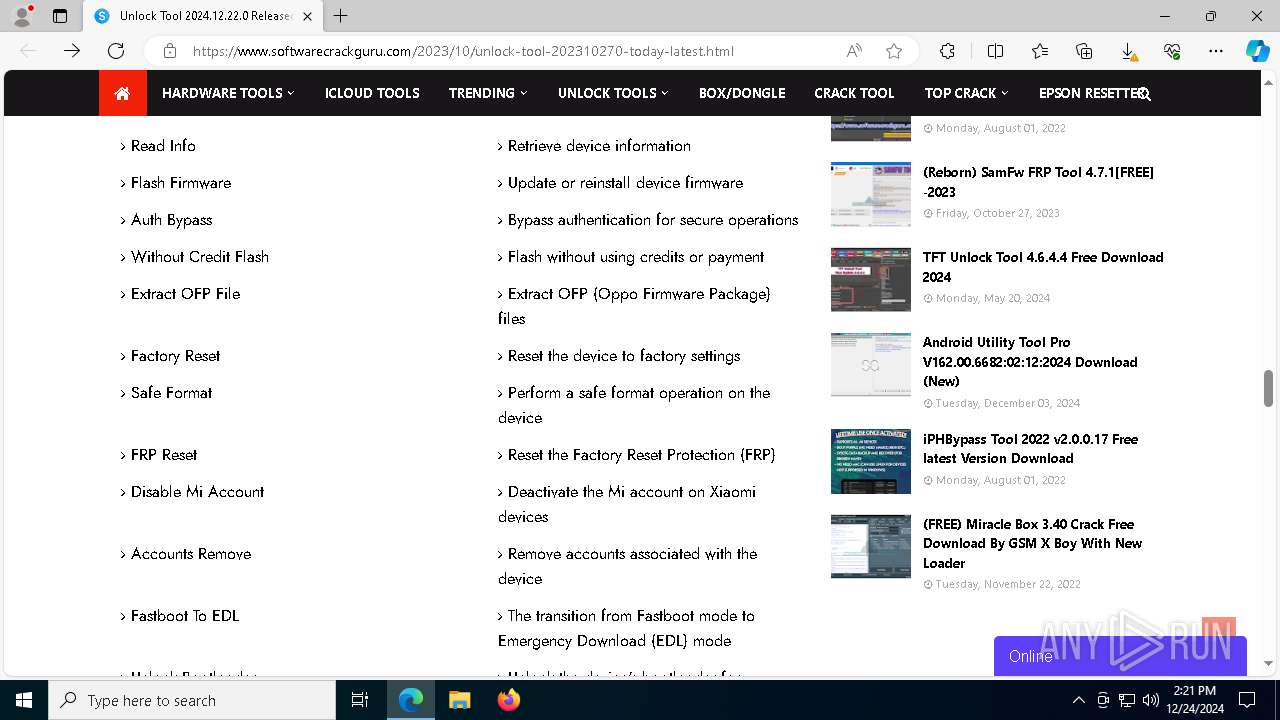Open the ICLOUD TOOLS menu item

click(x=372, y=93)
